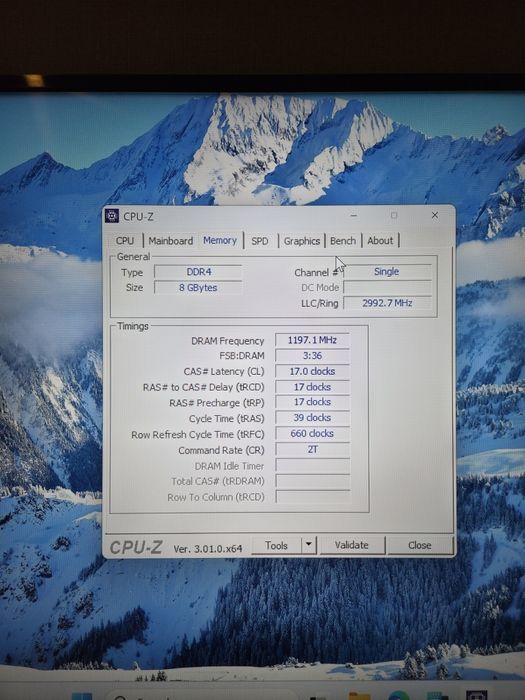Click the Validate button
Image resolution: width=525 pixels, height=700 pixels.
(352, 545)
